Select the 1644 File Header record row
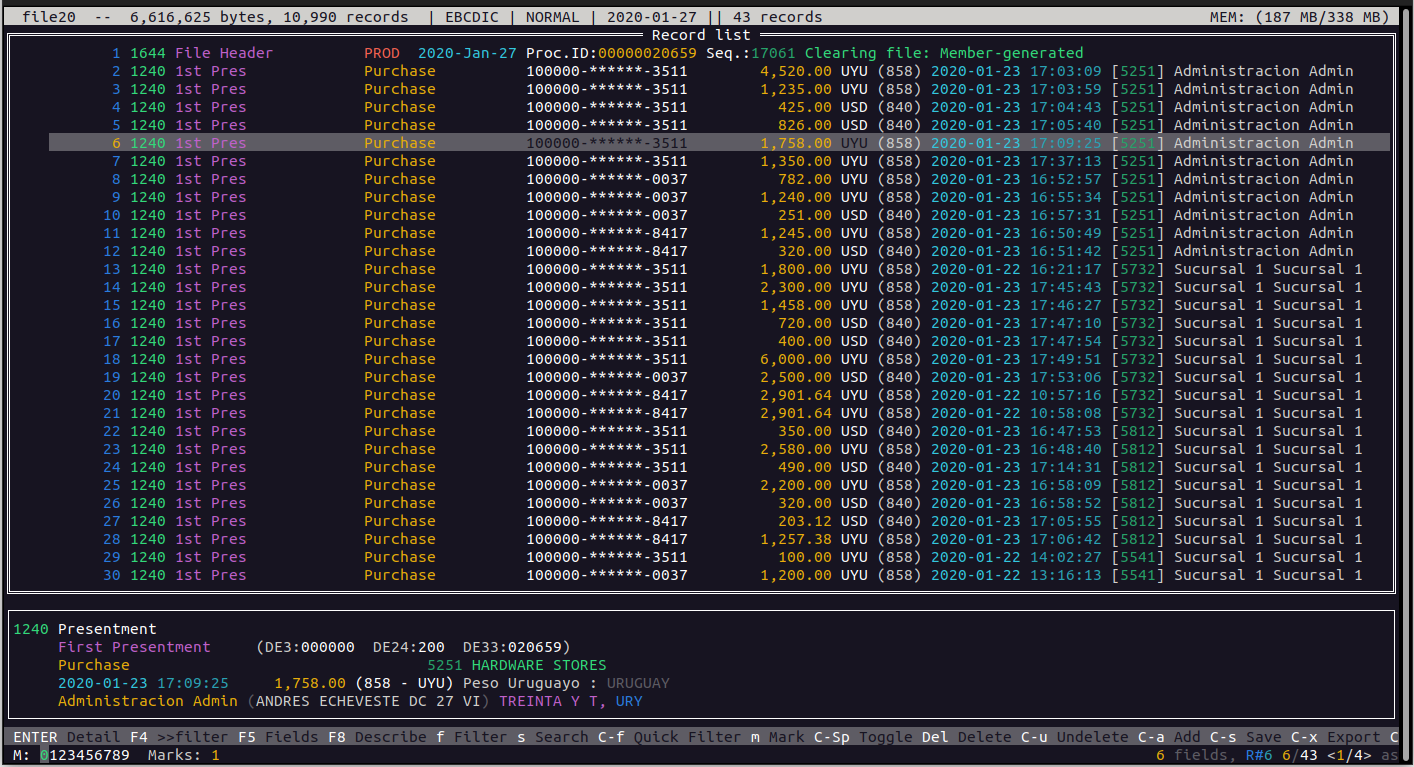Image resolution: width=1414 pixels, height=767 pixels. [x=700, y=53]
